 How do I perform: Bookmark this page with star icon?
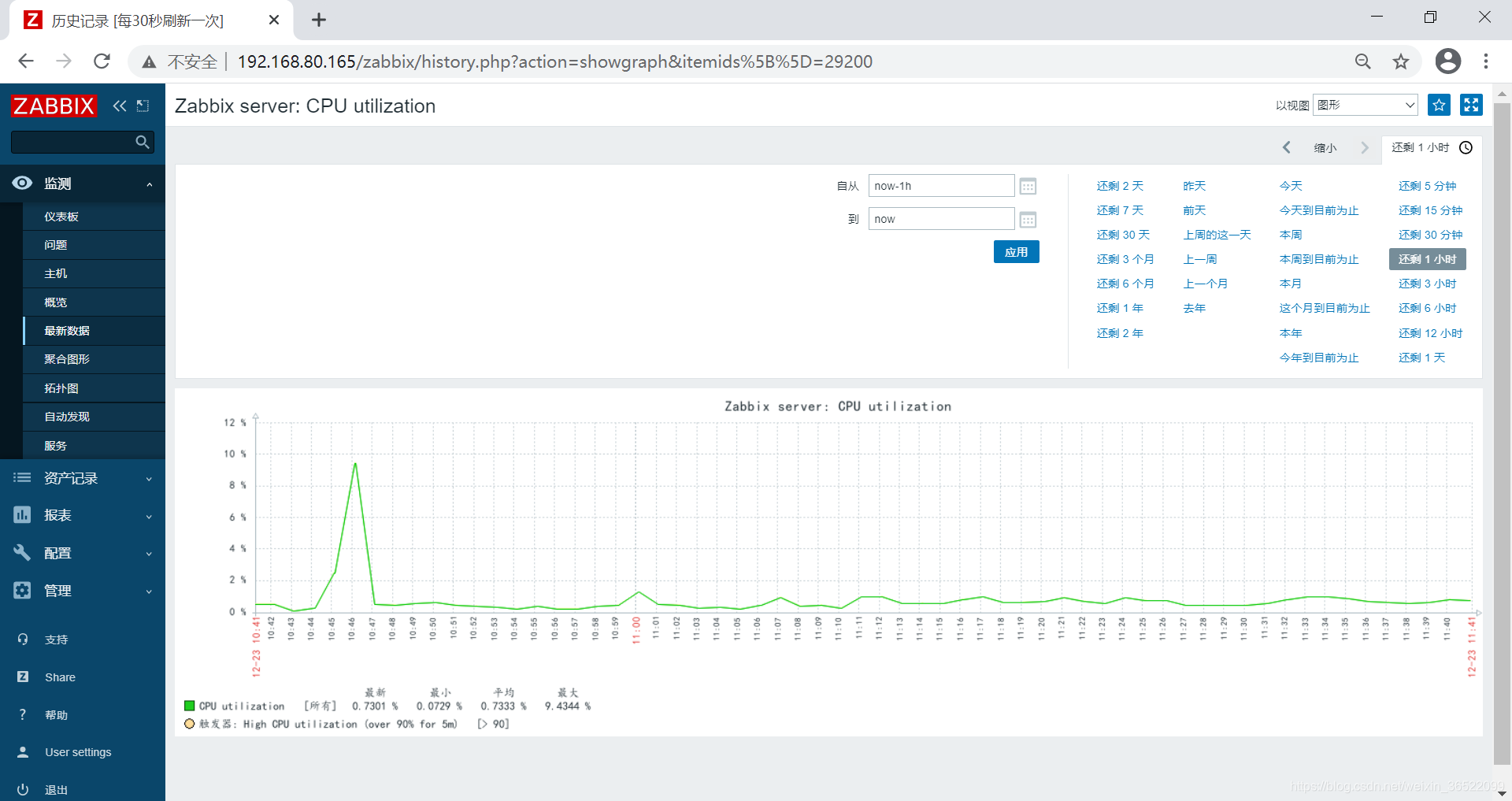click(1400, 61)
